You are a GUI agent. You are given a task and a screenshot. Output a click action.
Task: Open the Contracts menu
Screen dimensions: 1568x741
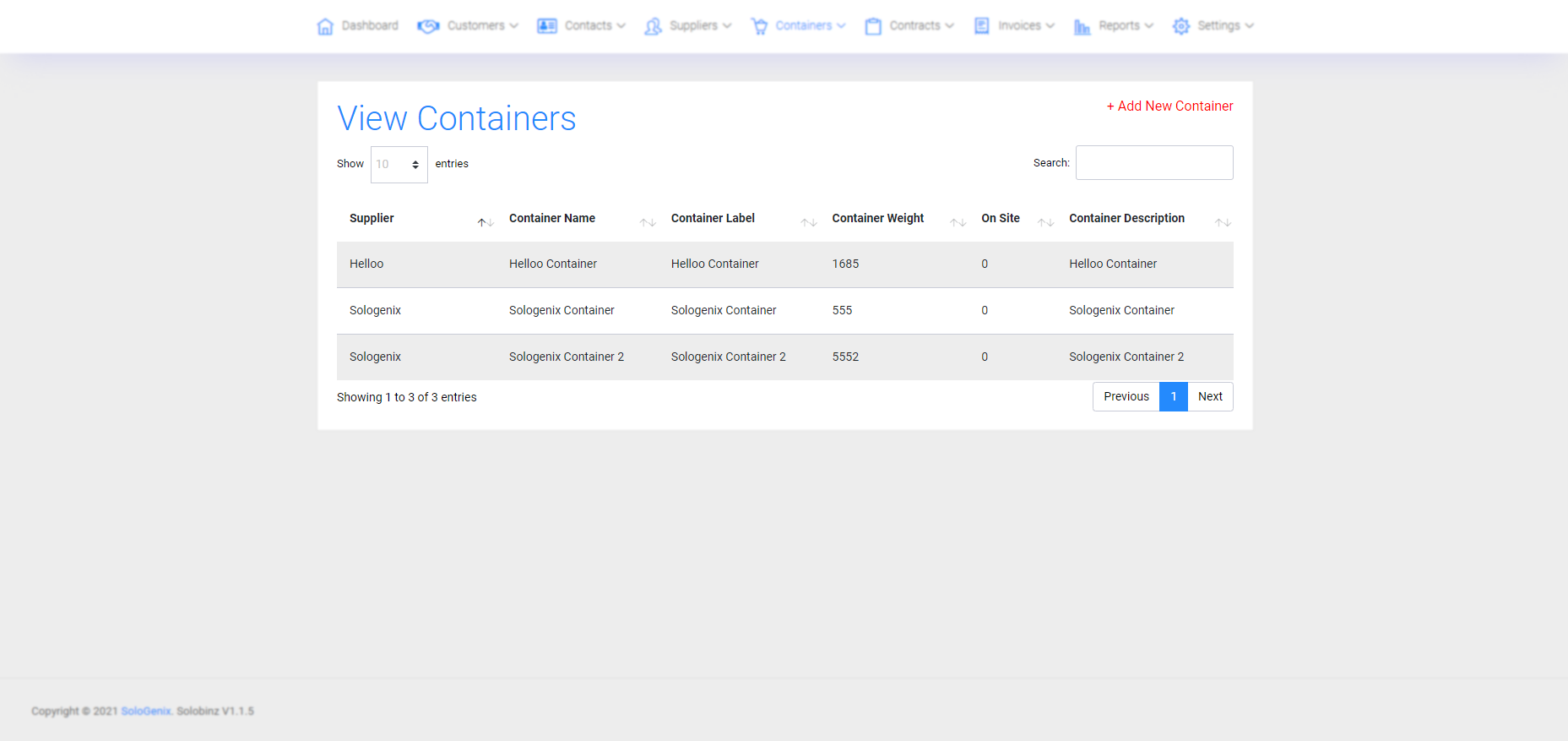pos(914,26)
